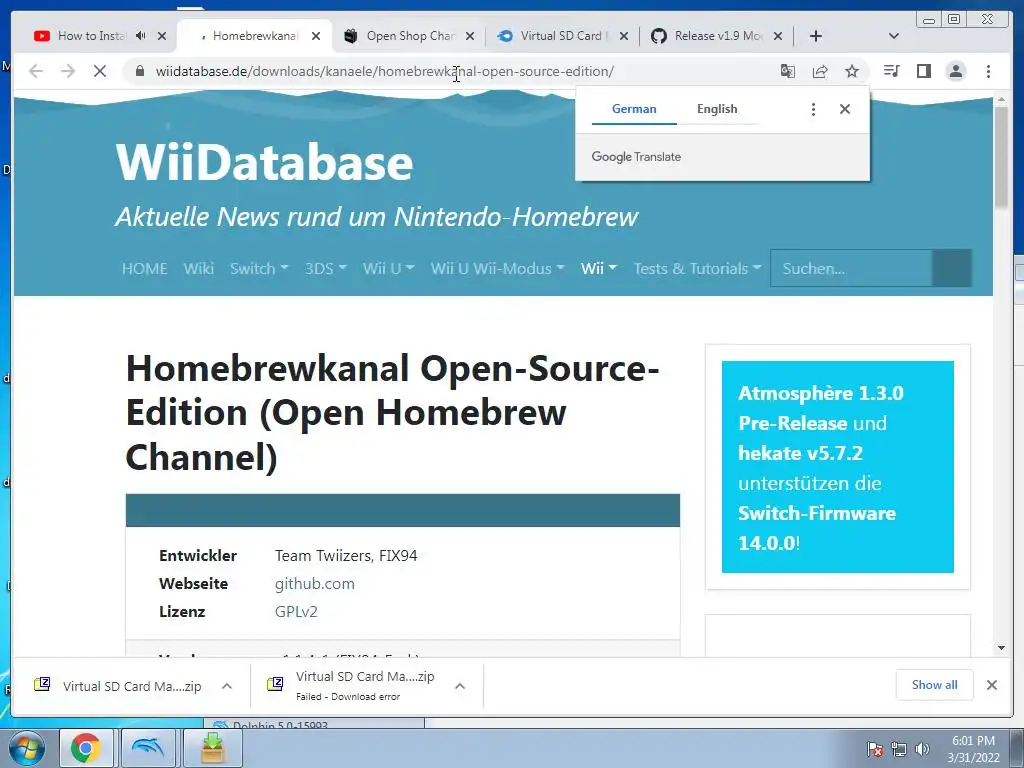Open the Chrome profile avatar
The width and height of the screenshot is (1024, 768).
click(955, 71)
